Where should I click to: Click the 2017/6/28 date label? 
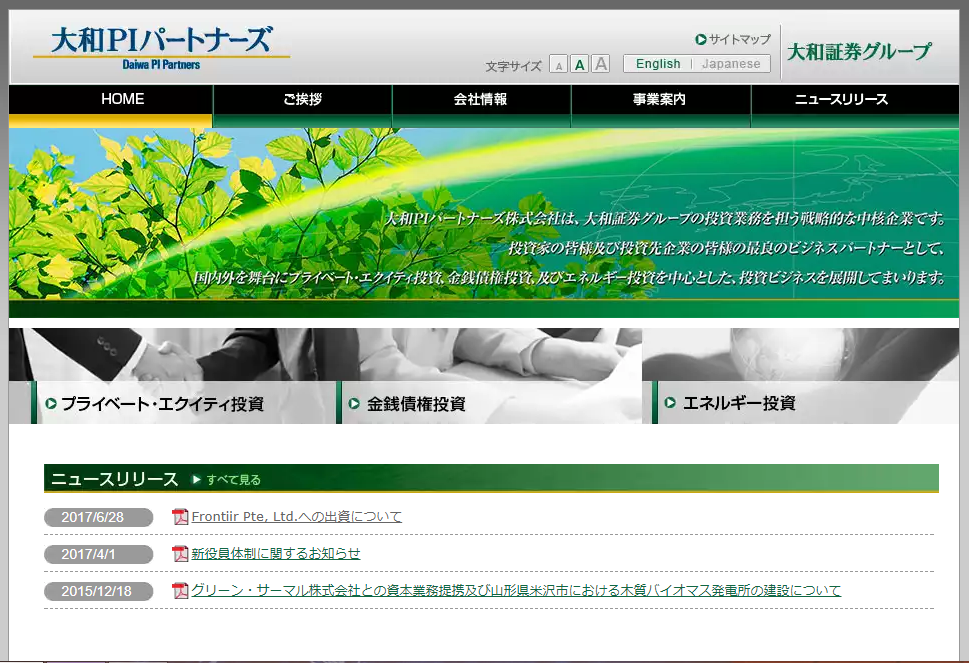98,517
